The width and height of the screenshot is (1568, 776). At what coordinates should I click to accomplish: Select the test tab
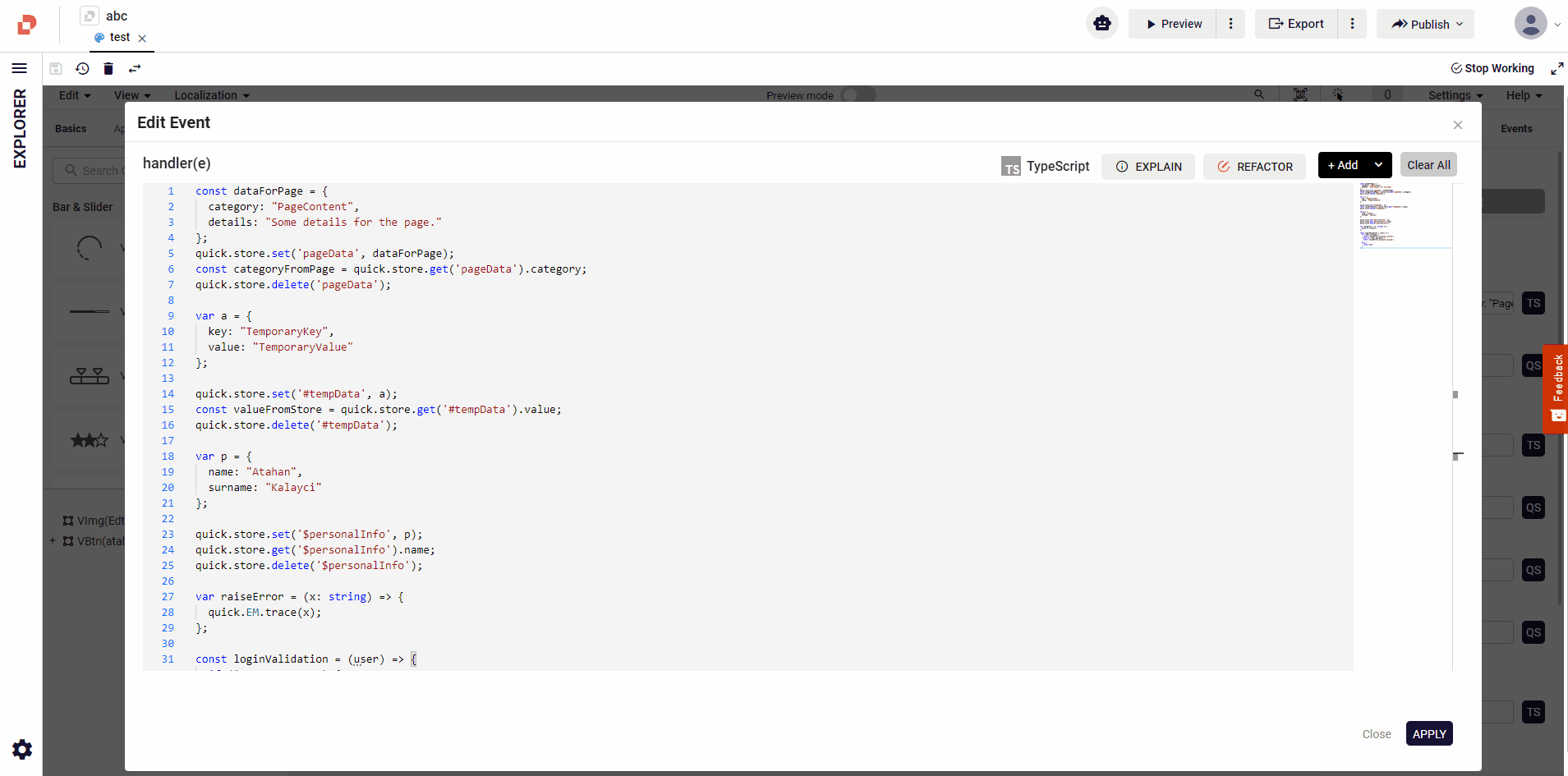[x=119, y=38]
